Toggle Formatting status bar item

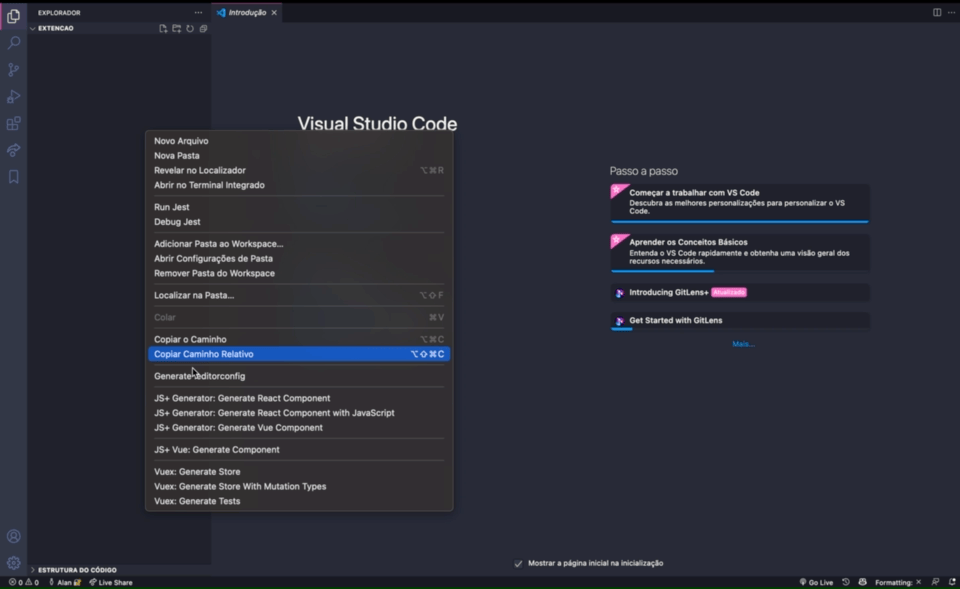coord(898,582)
